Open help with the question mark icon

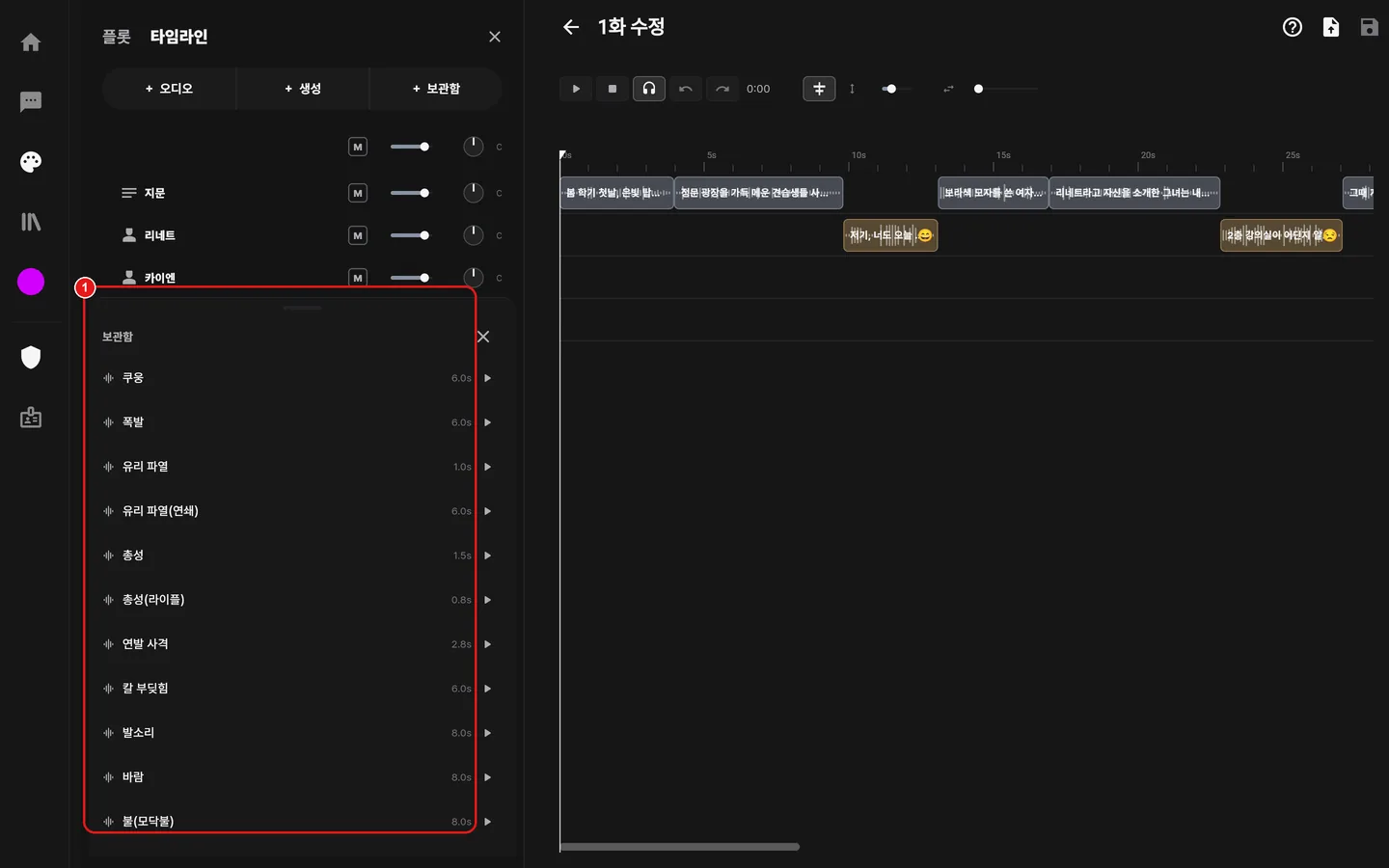[1293, 27]
